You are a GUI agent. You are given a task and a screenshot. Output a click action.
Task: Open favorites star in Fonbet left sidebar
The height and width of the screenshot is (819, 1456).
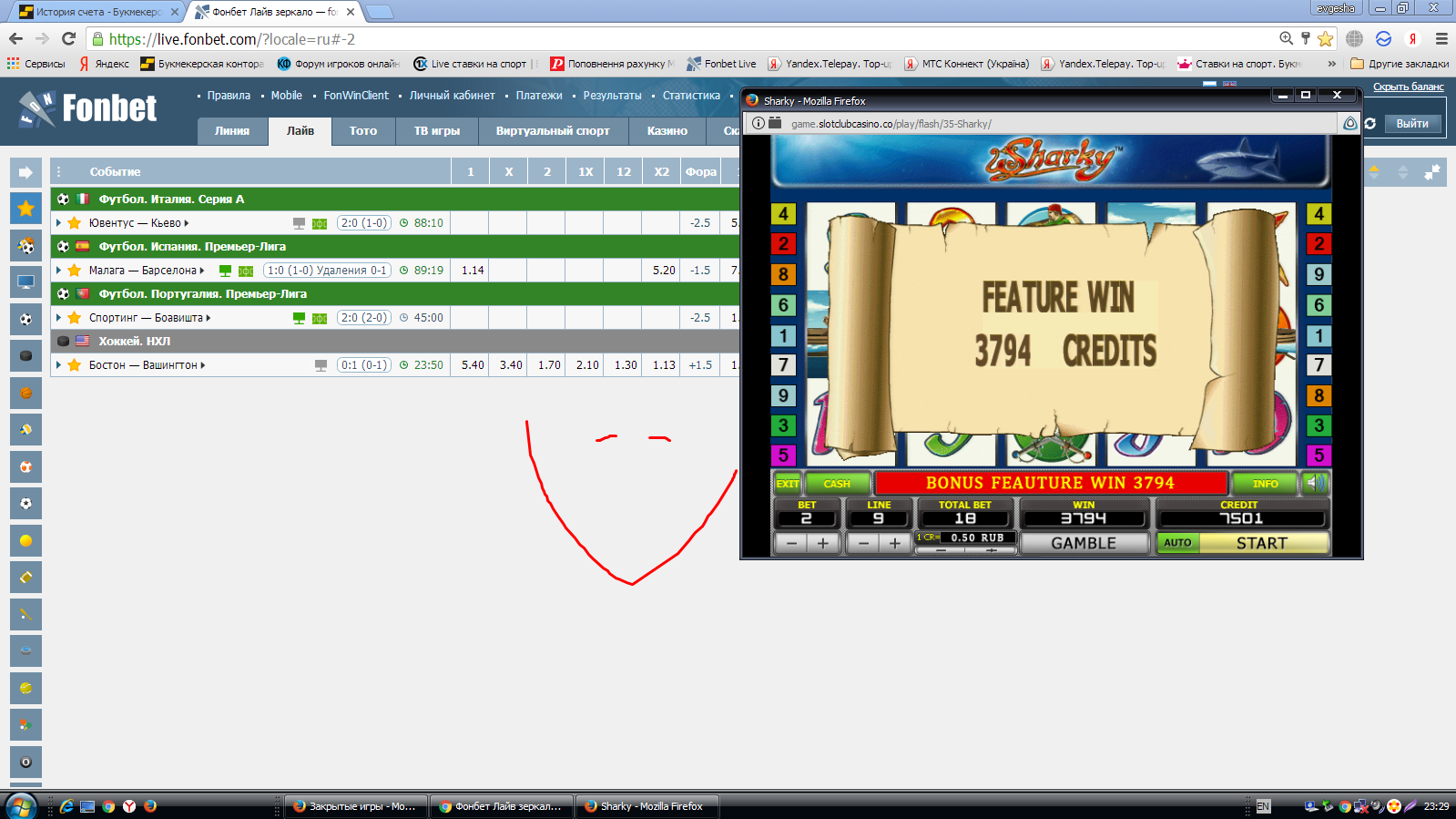point(25,209)
